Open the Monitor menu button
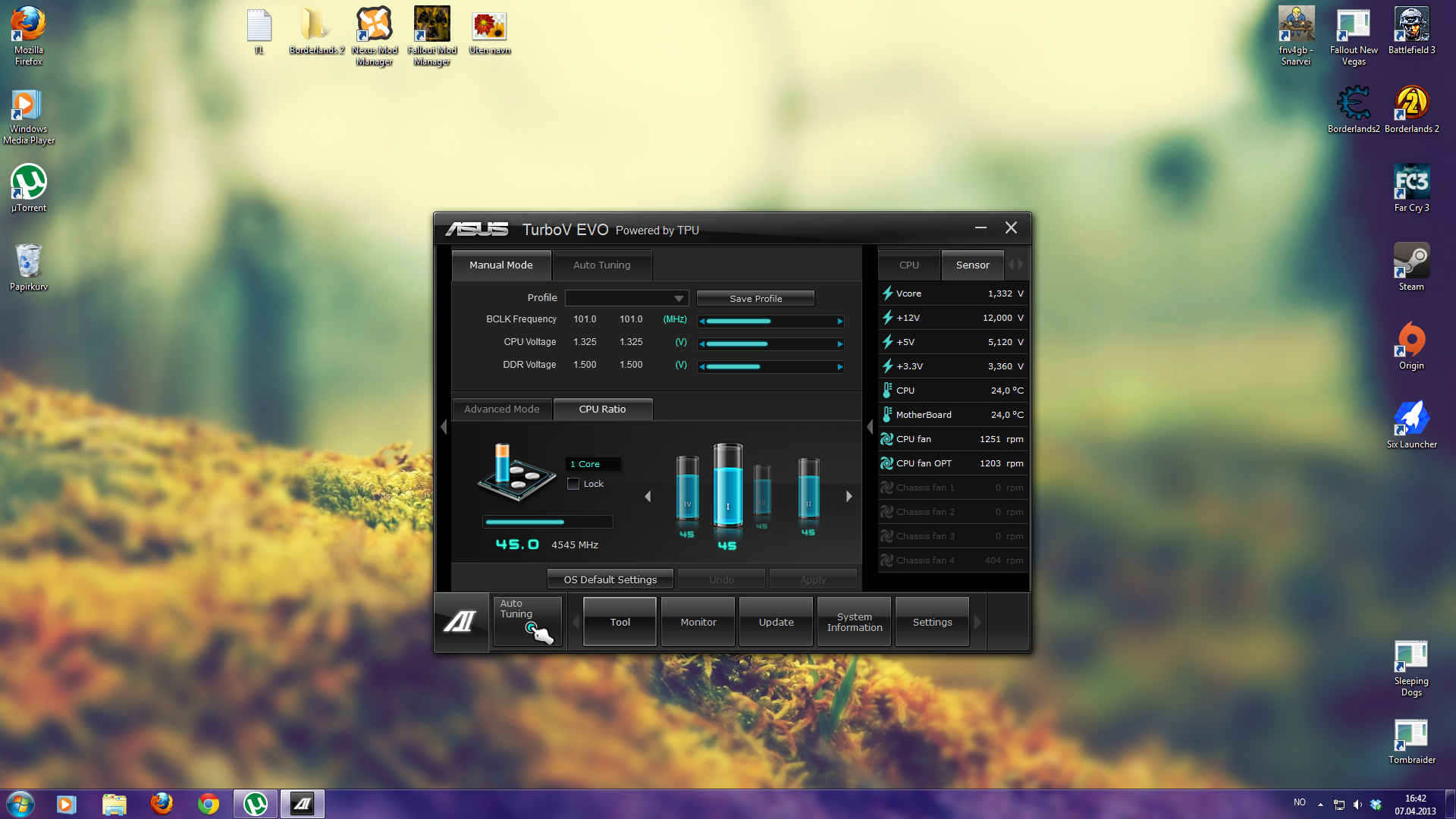This screenshot has height=819, width=1456. [x=698, y=622]
